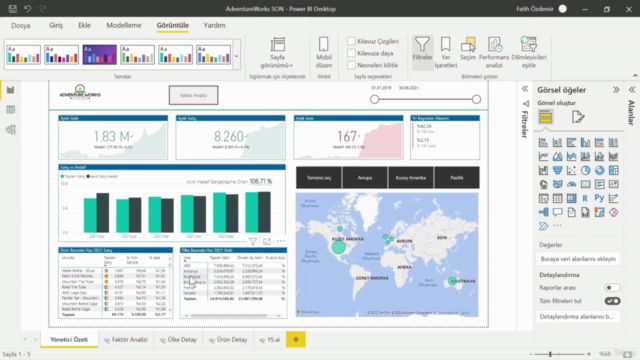
Task: Select the Gauge visual
Action: (x=571, y=184)
